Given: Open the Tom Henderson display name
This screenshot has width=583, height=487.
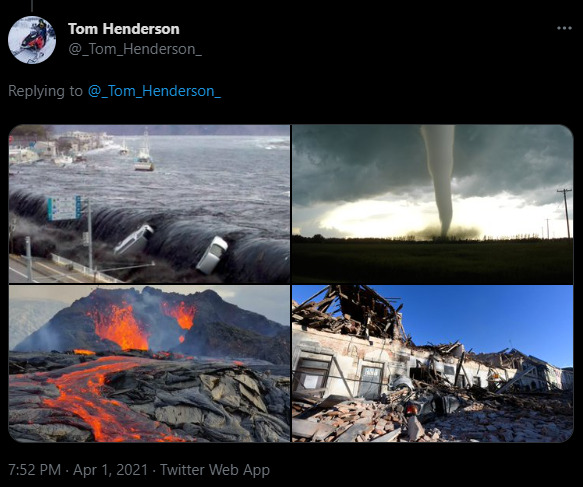Looking at the screenshot, I should 124,29.
